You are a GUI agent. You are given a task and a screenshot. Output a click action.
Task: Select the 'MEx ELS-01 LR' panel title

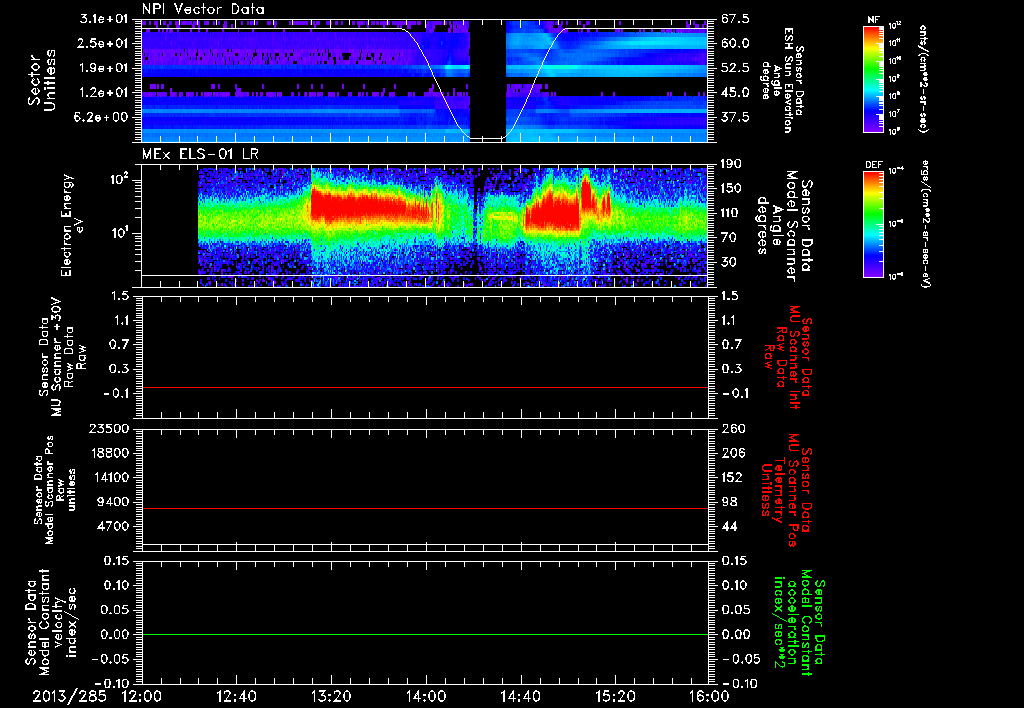click(199, 155)
